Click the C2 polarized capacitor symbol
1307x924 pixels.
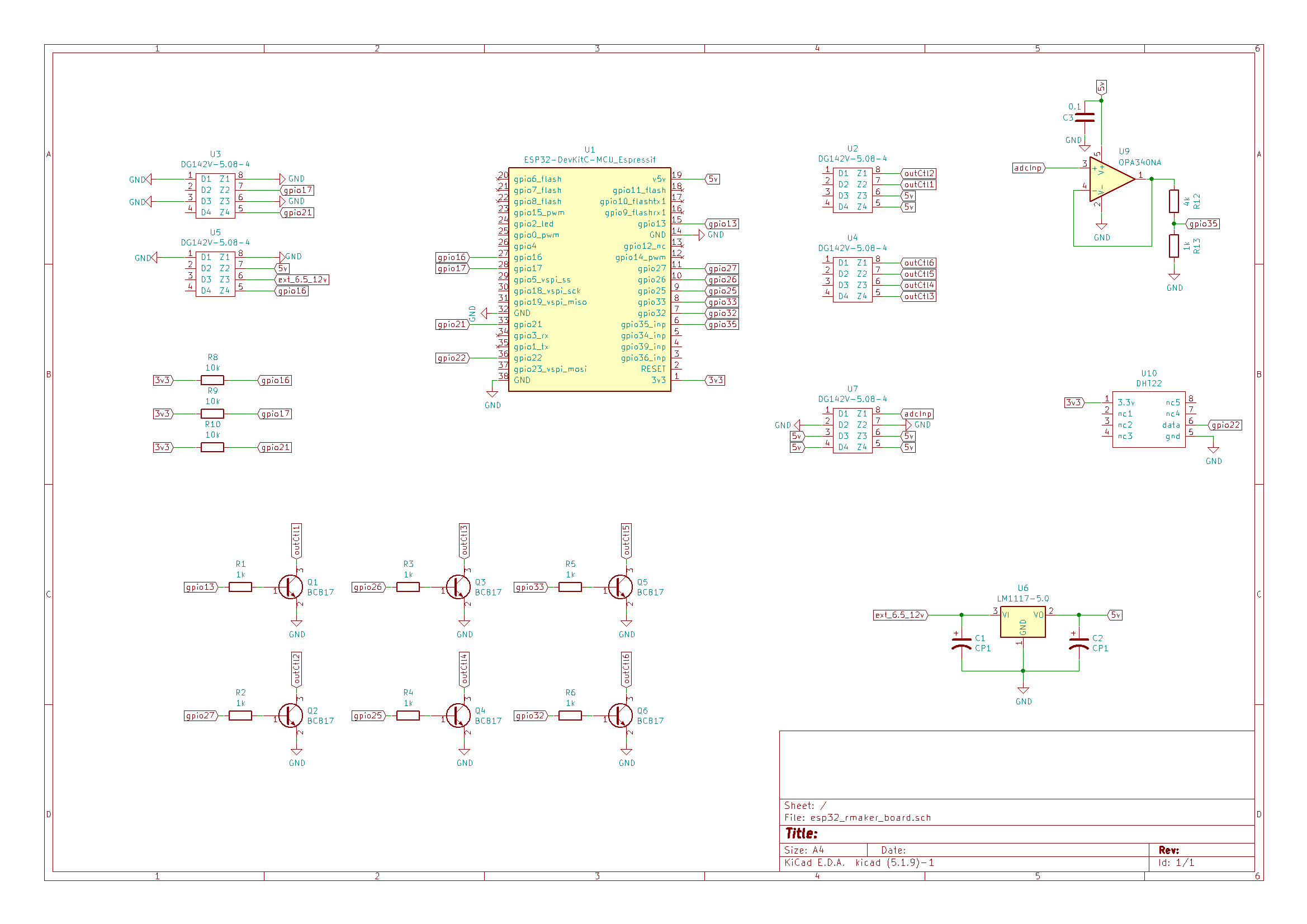click(x=1079, y=644)
